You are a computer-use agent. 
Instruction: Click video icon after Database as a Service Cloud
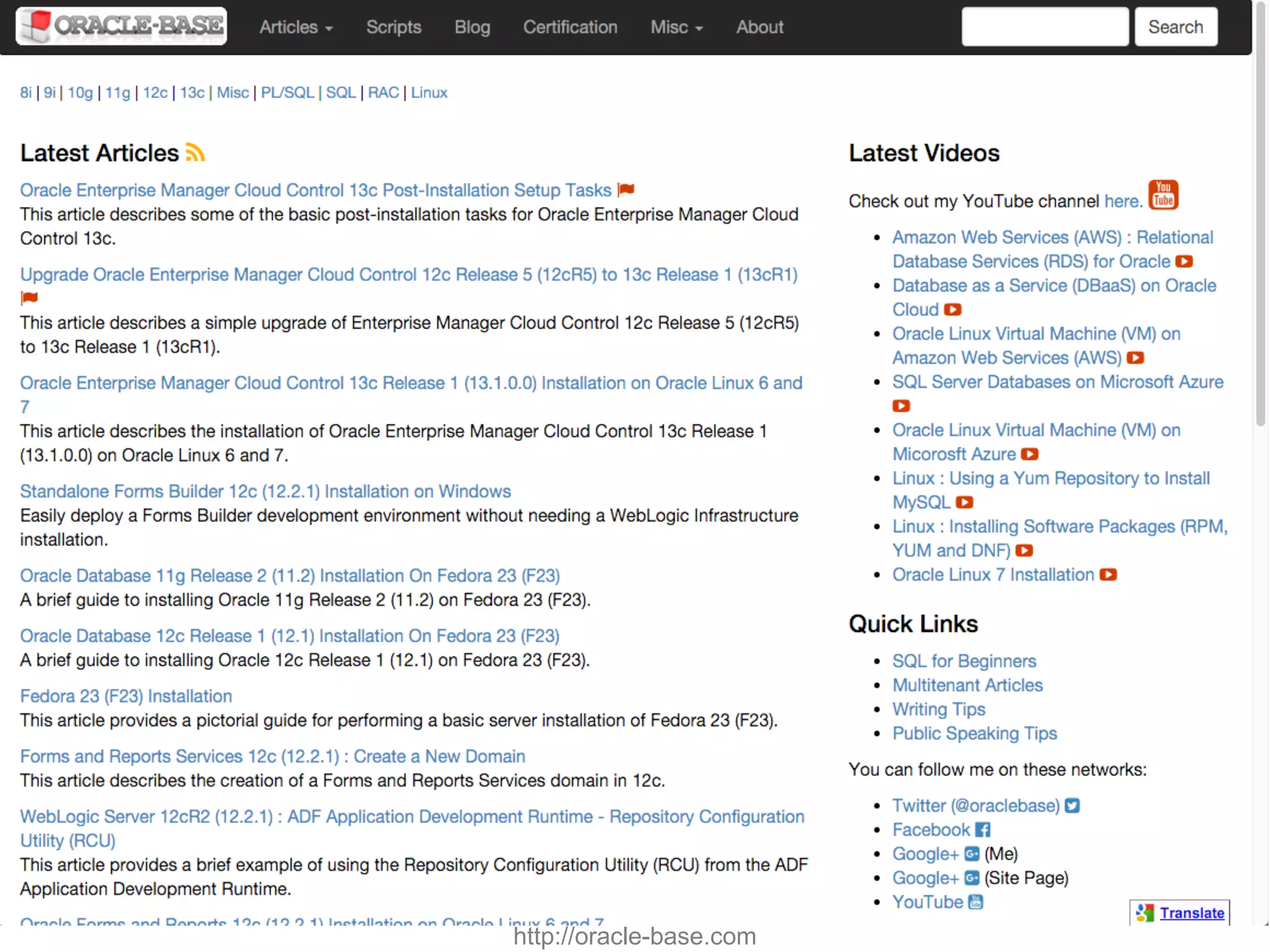coord(953,309)
